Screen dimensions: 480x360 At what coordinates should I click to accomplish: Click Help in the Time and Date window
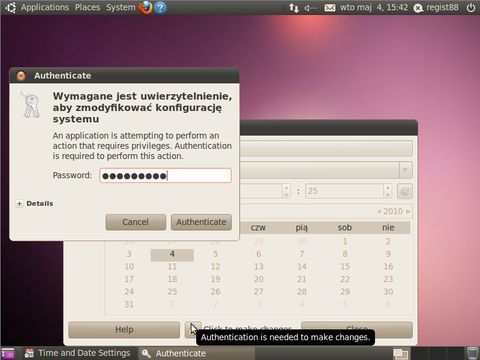tap(124, 329)
